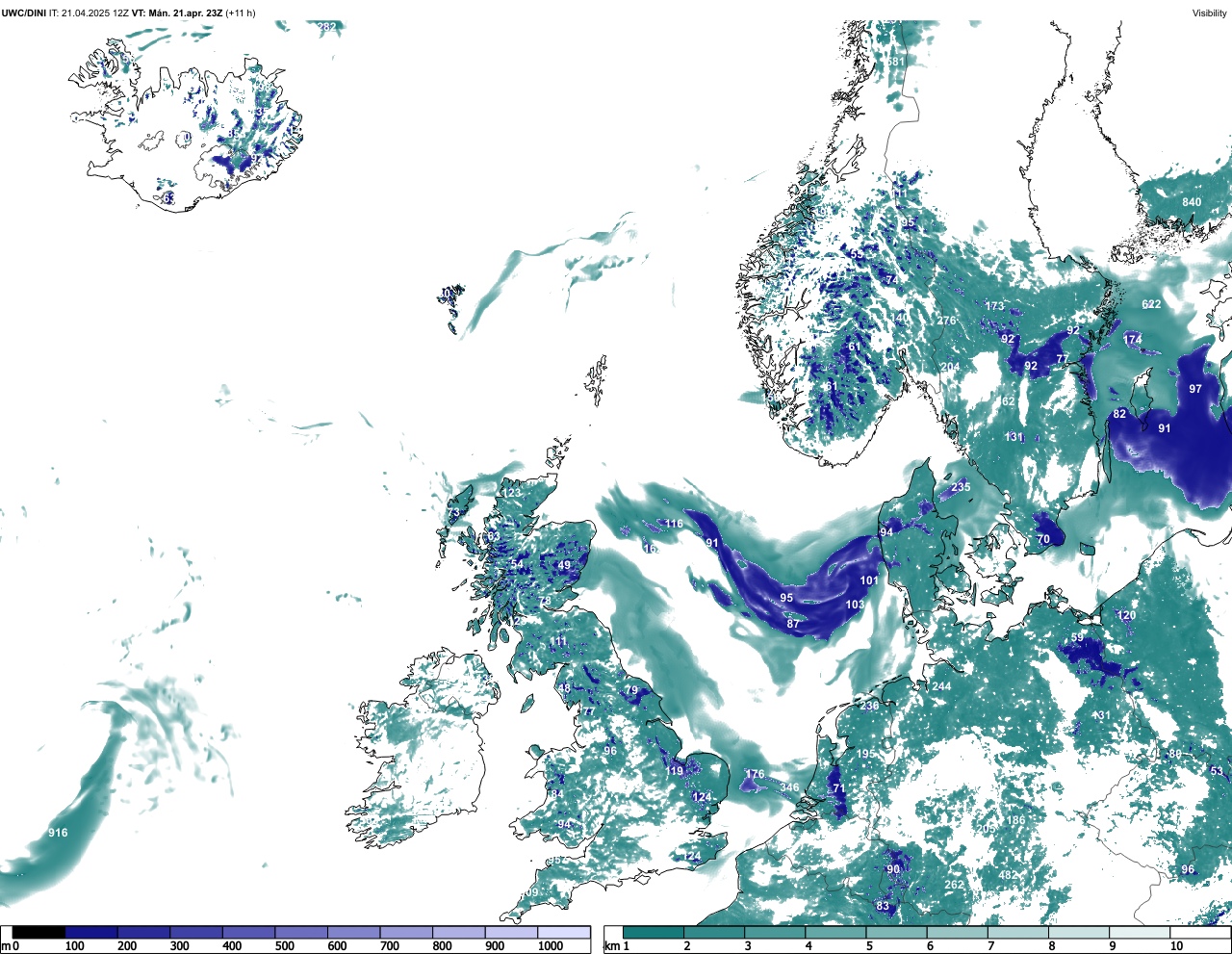Viewport: 1232px width, 954px height.
Task: Click the '111' value over southern Scotland
Action: point(558,641)
